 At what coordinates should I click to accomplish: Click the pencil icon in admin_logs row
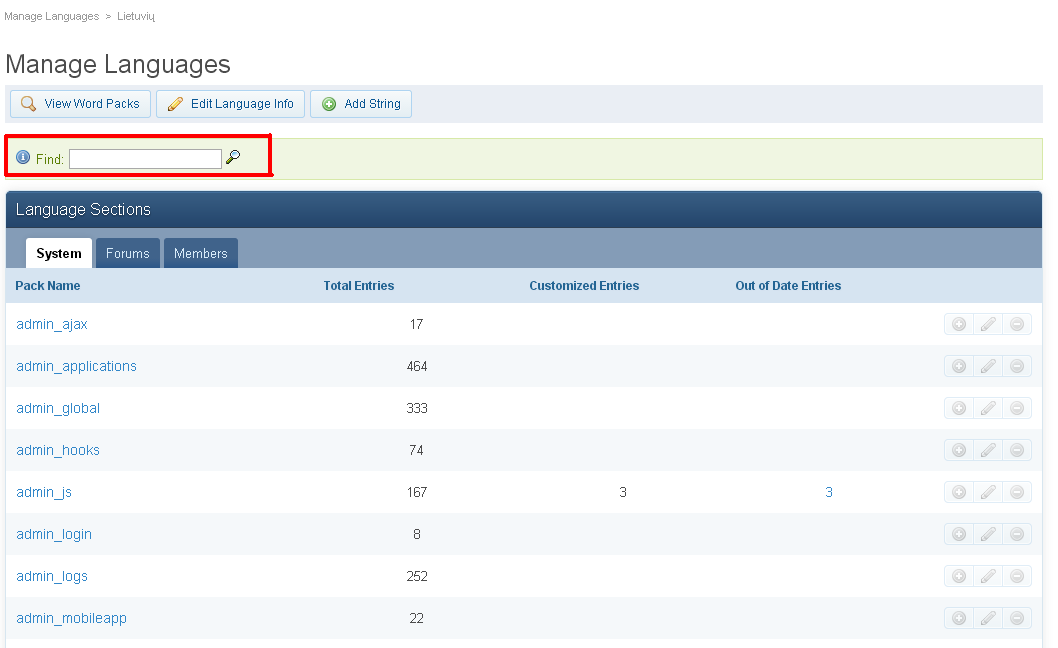pyautogui.click(x=988, y=576)
